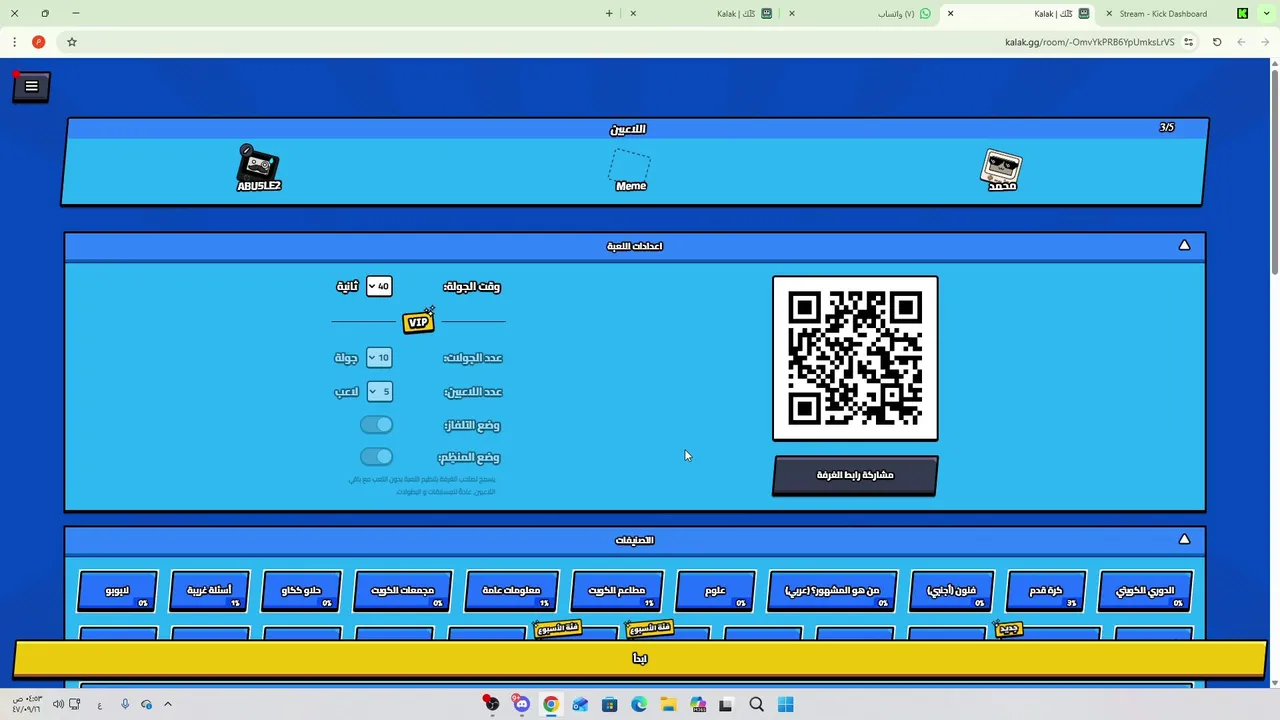
Task: Click the VIP badge
Action: (x=418, y=321)
